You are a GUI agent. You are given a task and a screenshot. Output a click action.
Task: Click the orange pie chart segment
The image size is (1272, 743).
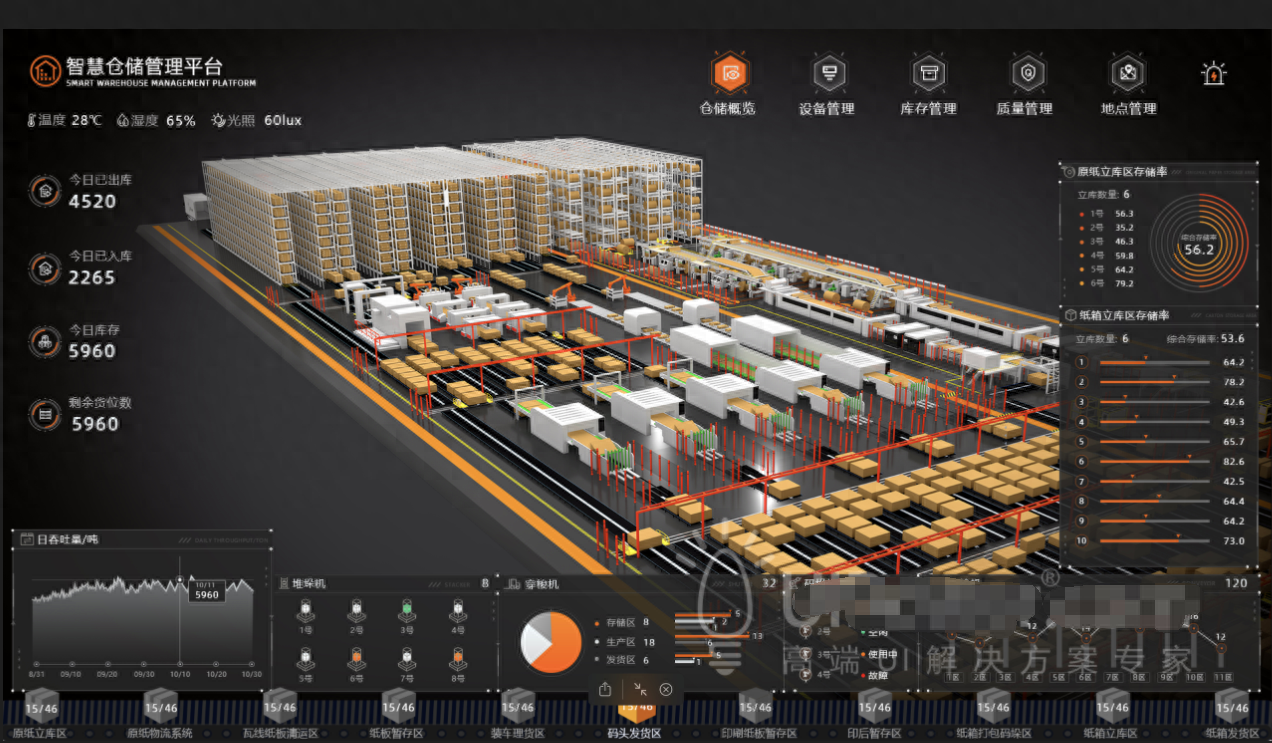562,645
